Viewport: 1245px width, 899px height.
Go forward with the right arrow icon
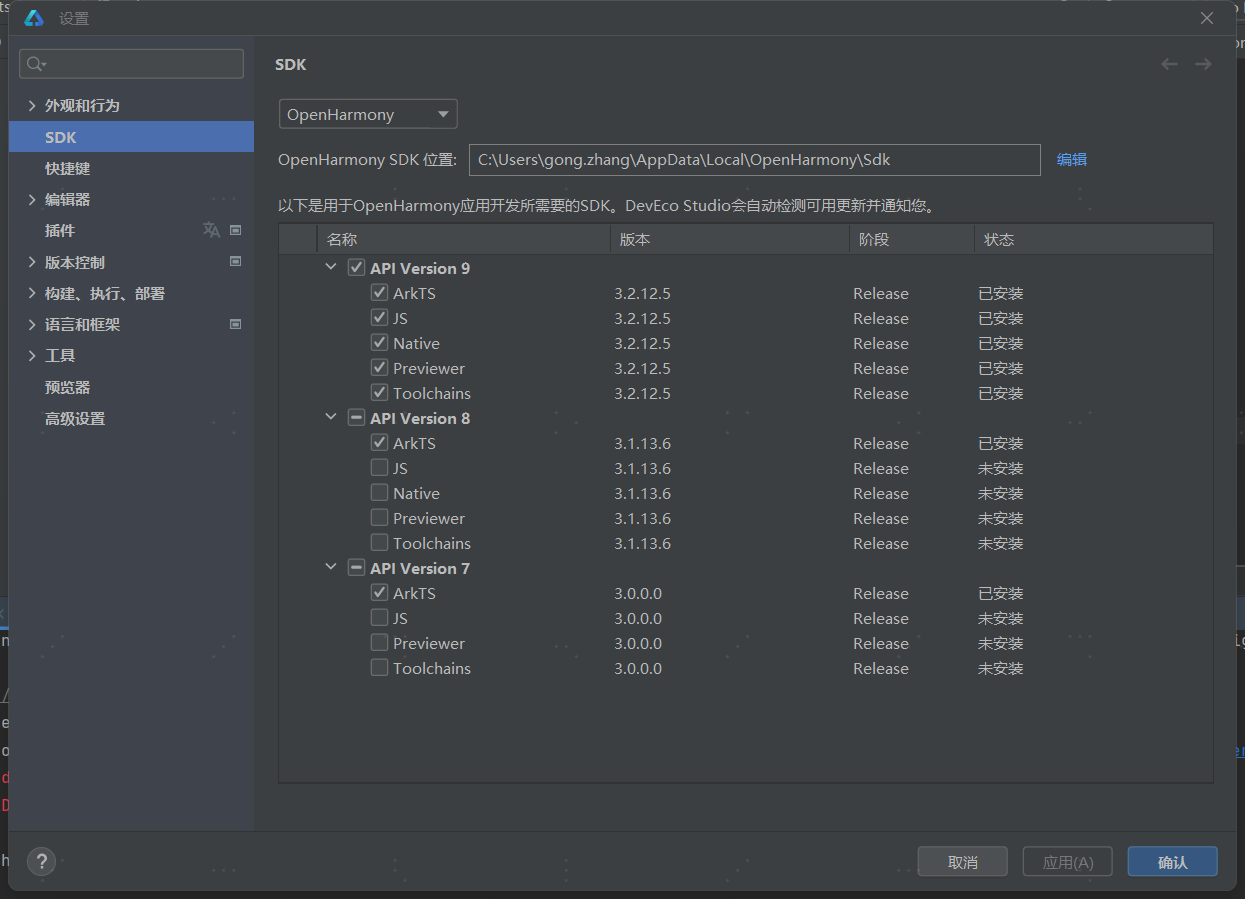coord(1203,64)
